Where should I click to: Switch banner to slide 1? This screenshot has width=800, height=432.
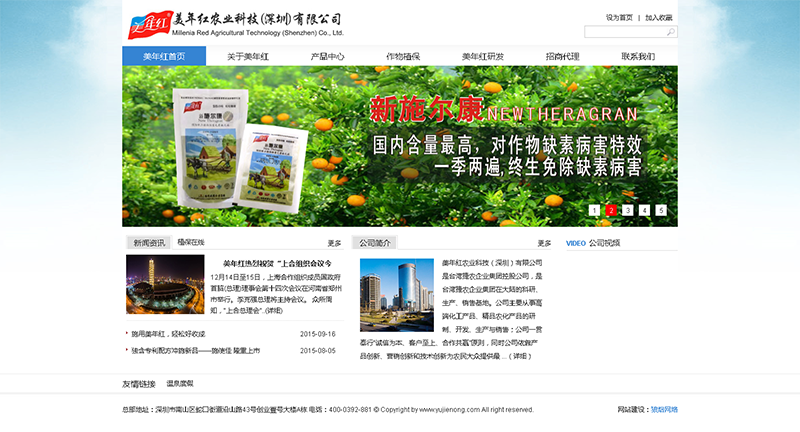click(594, 210)
